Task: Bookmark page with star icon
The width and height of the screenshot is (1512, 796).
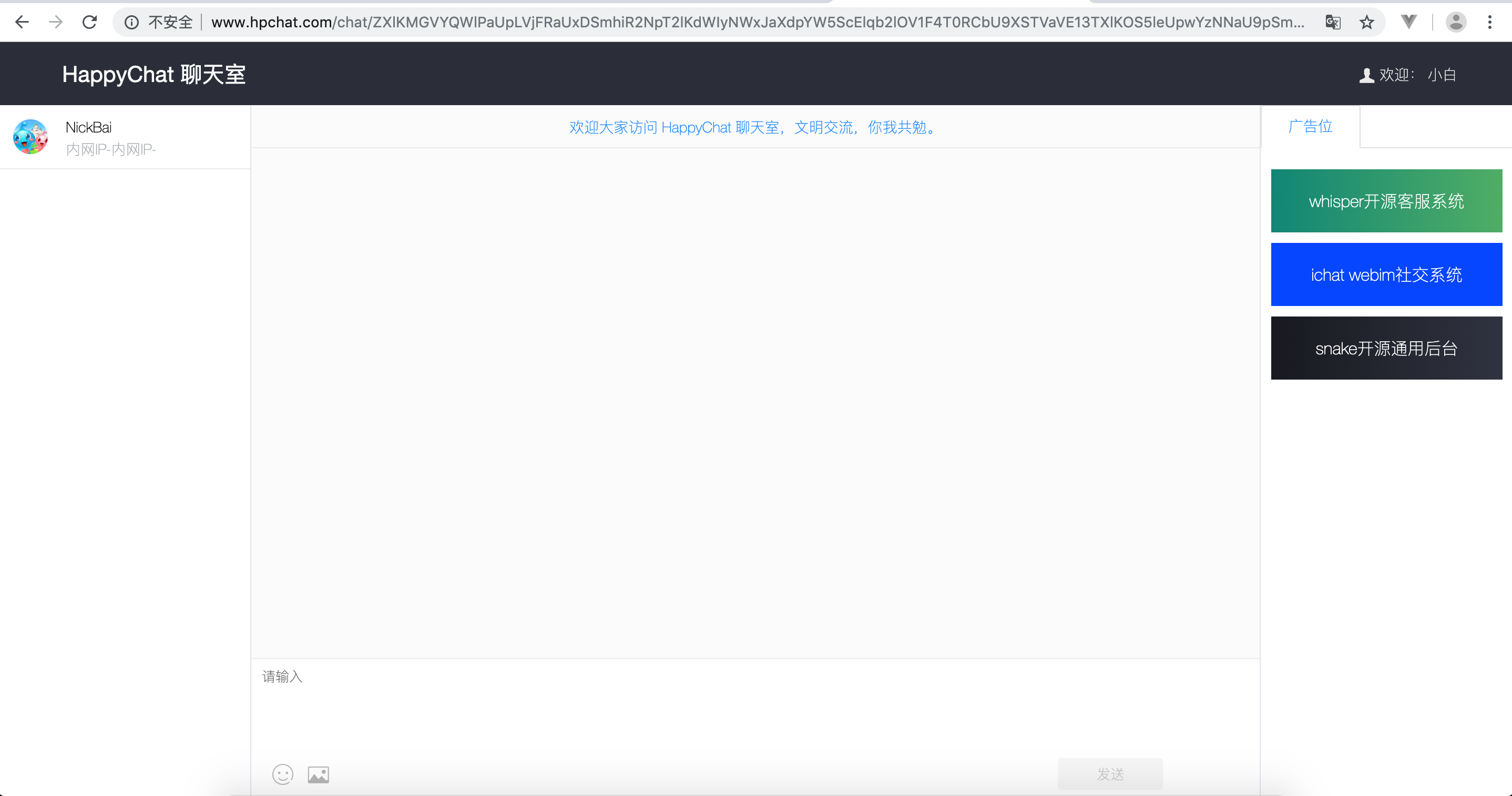Action: (x=1366, y=22)
